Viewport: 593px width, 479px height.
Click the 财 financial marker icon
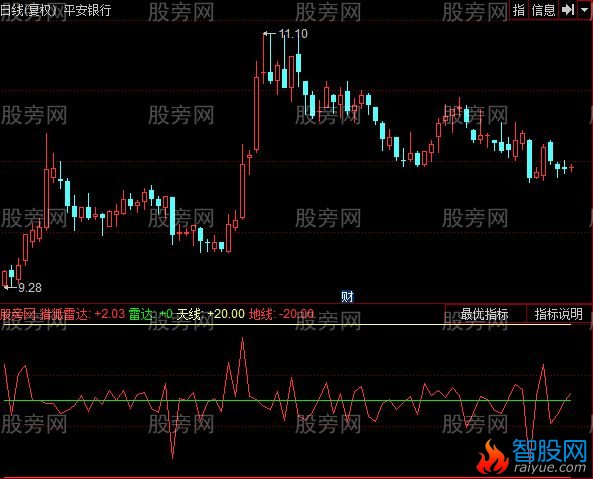pos(347,297)
